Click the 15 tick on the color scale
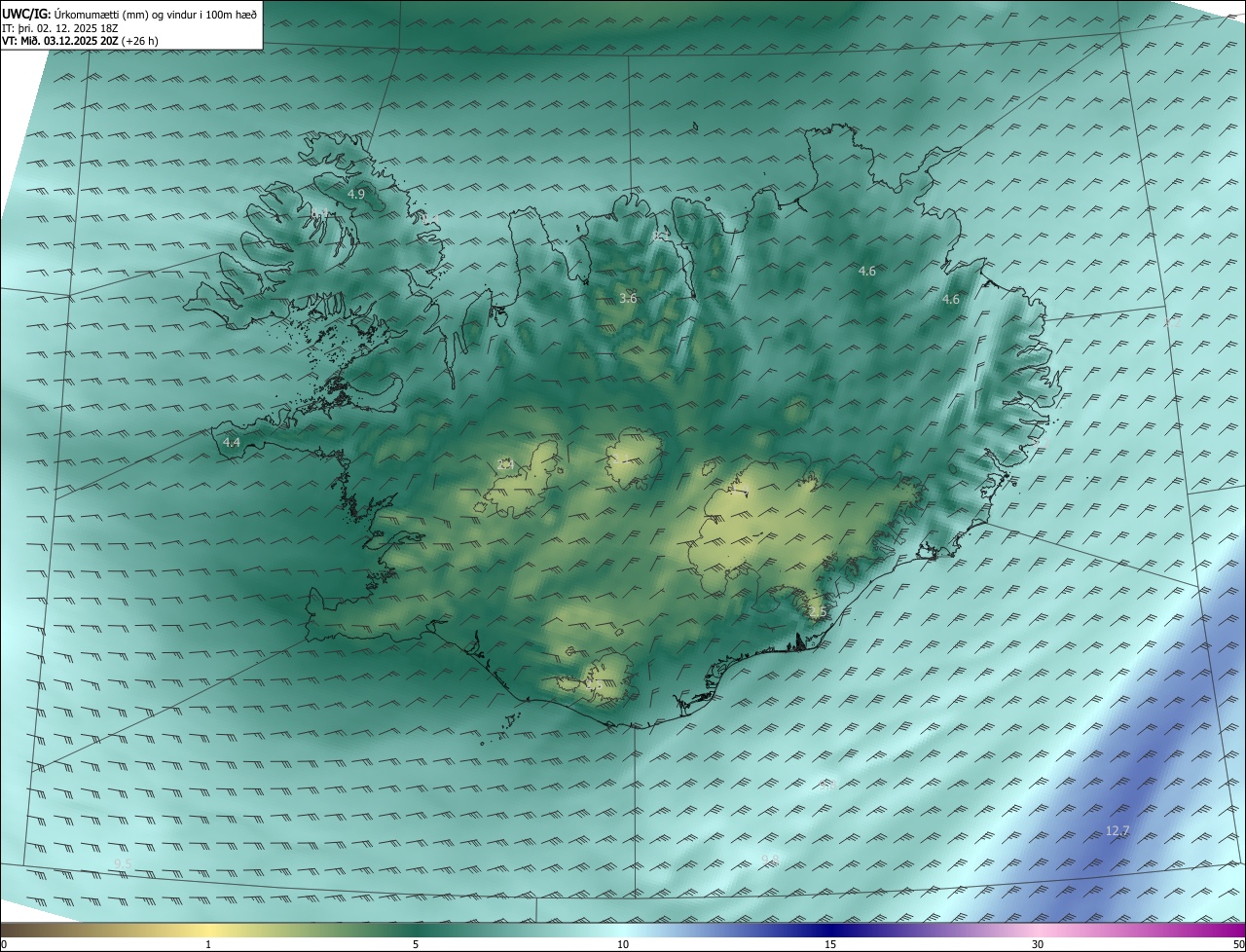The width and height of the screenshot is (1246, 952). coord(830,944)
